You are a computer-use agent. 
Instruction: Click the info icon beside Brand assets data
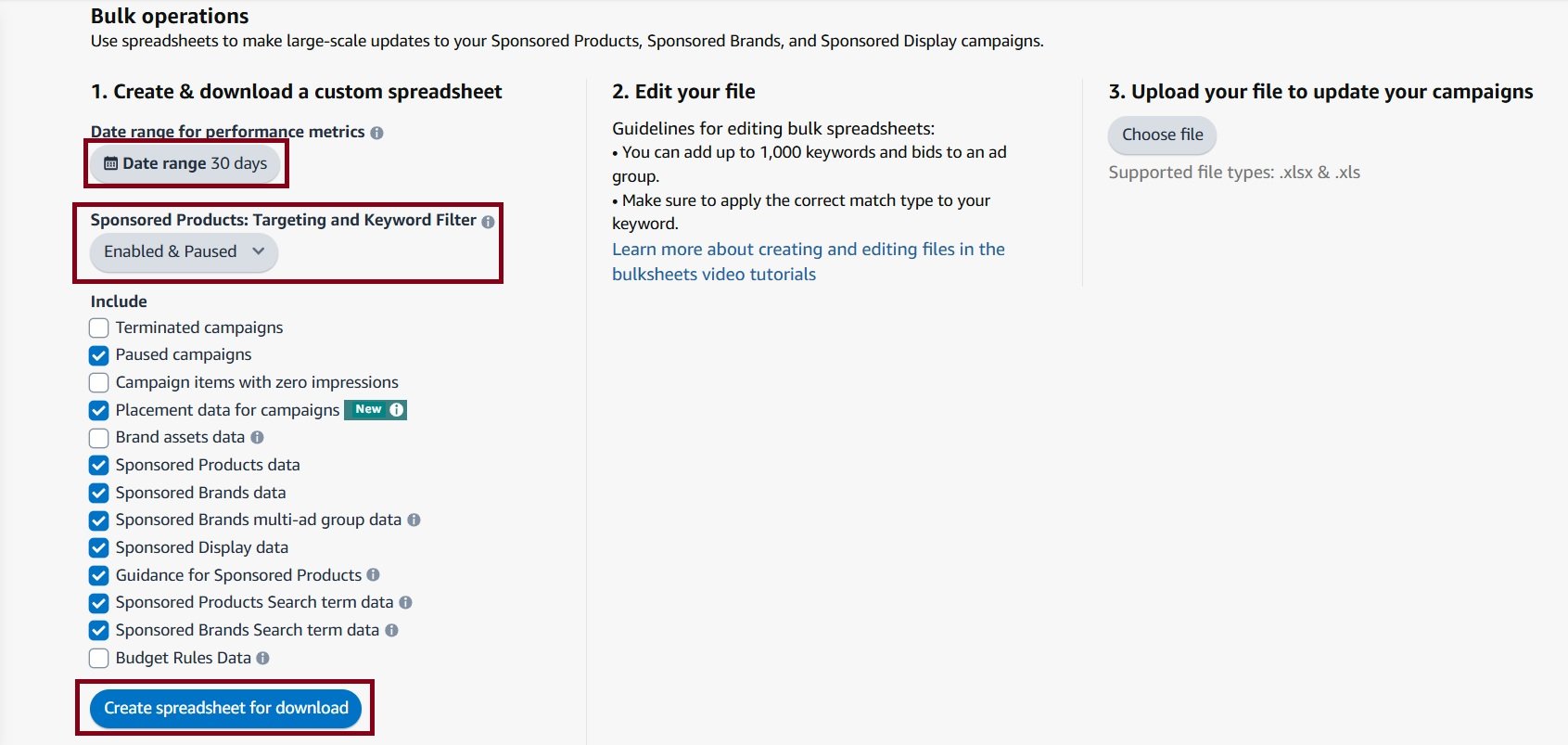[x=257, y=437]
